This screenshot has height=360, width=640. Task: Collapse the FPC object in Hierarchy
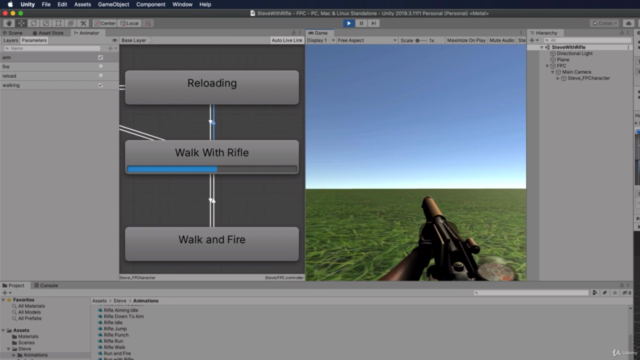[x=547, y=66]
